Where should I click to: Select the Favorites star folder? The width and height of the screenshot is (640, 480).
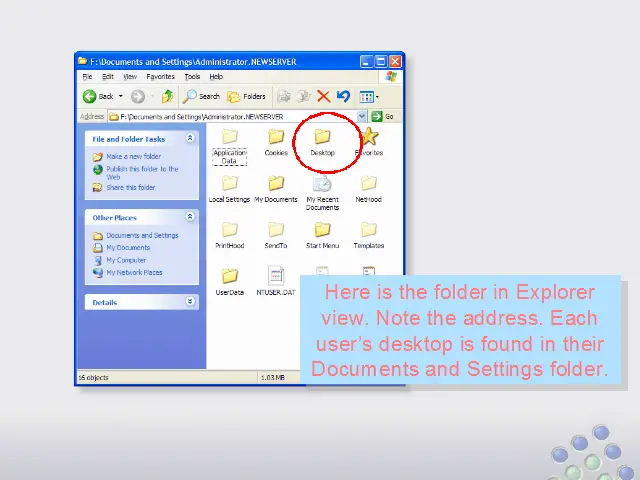click(x=369, y=141)
